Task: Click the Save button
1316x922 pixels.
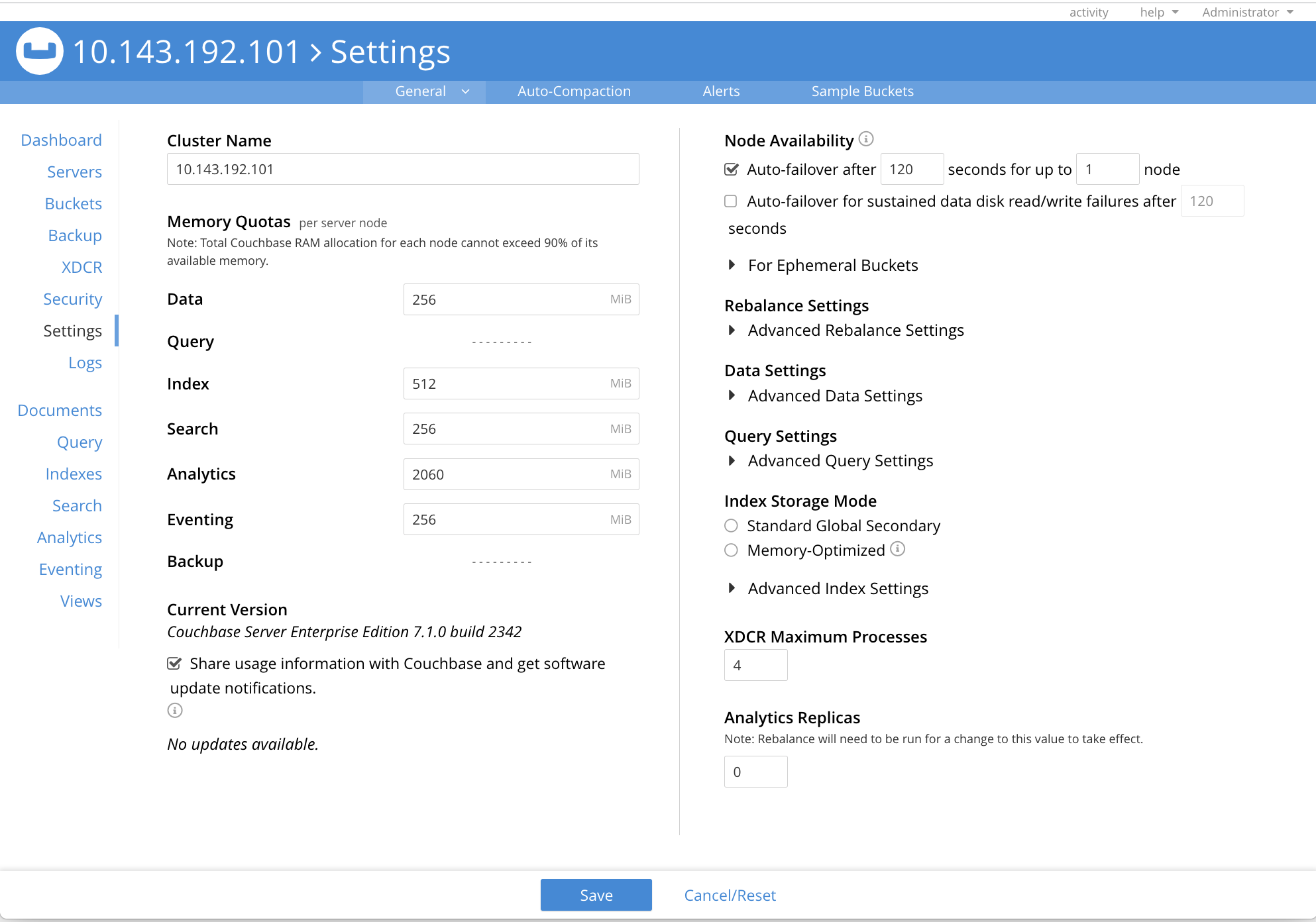Action: tap(596, 895)
